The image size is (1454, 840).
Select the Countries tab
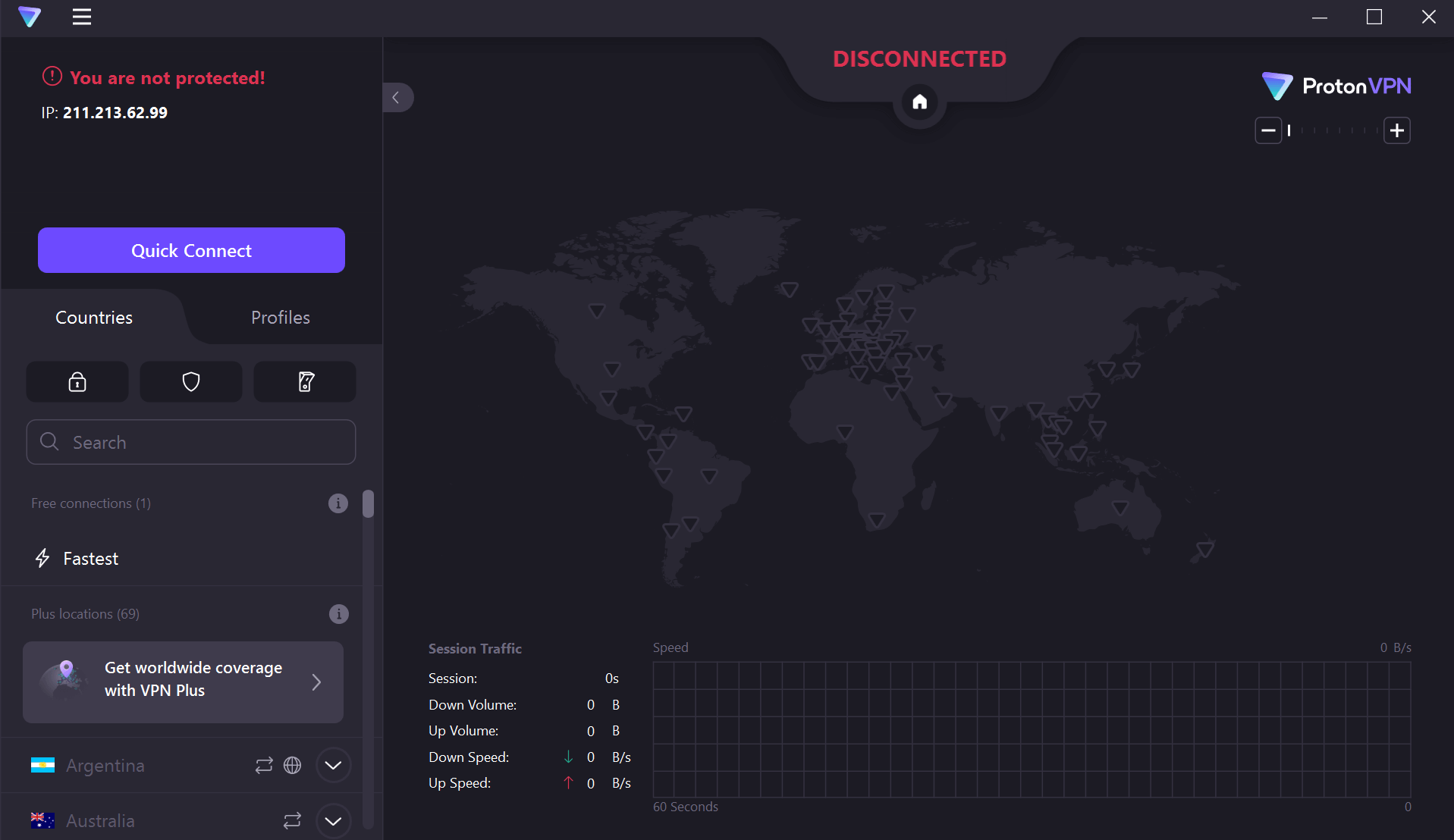click(94, 318)
